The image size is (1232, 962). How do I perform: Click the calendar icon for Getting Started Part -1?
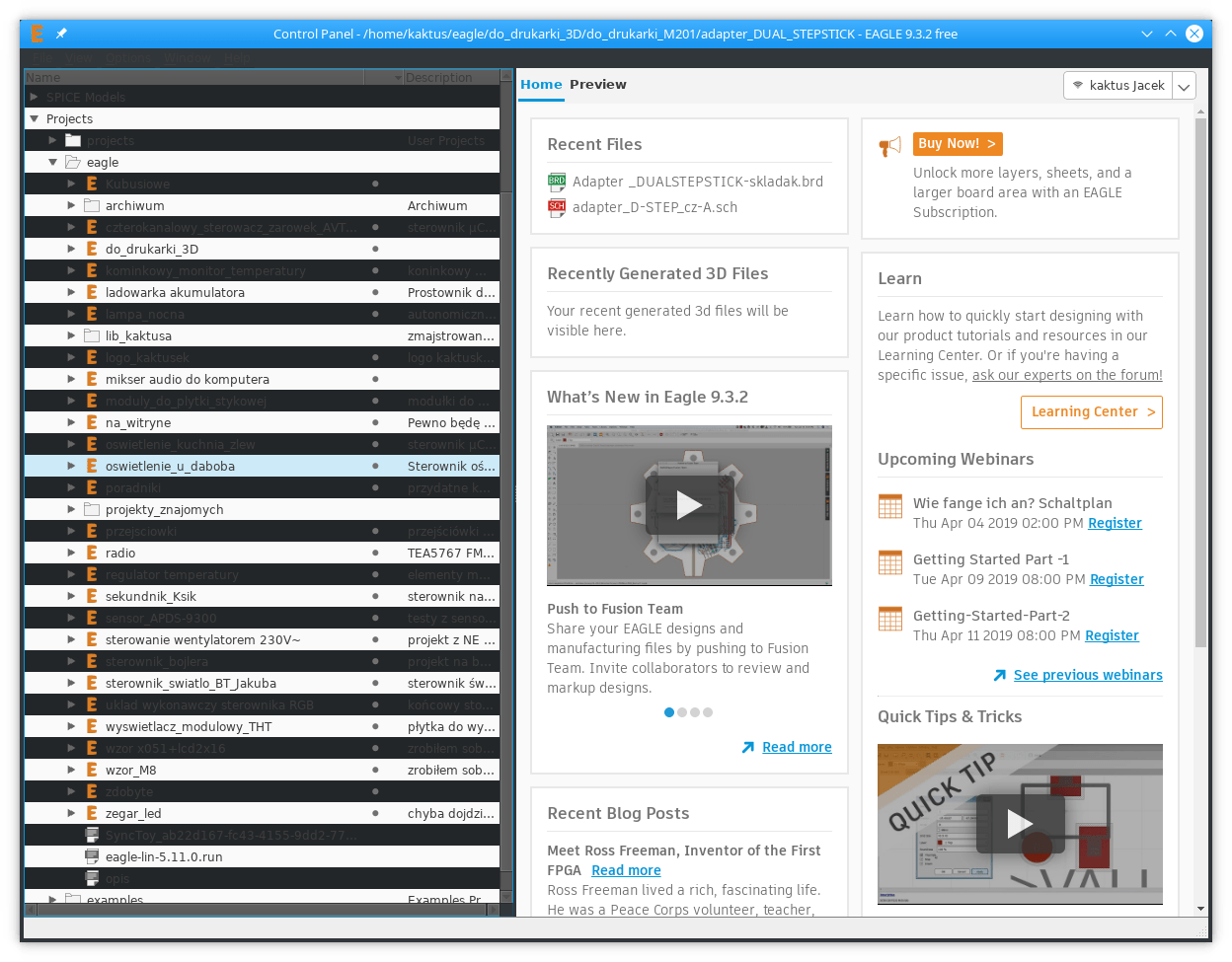[x=890, y=562]
